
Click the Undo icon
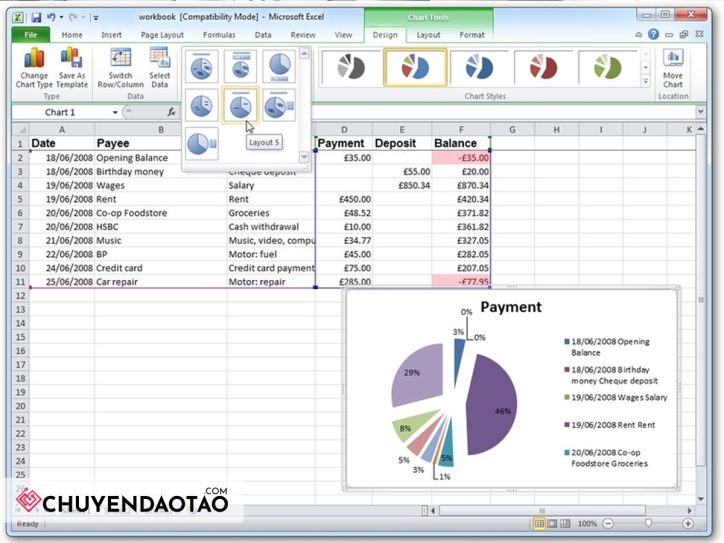point(50,18)
